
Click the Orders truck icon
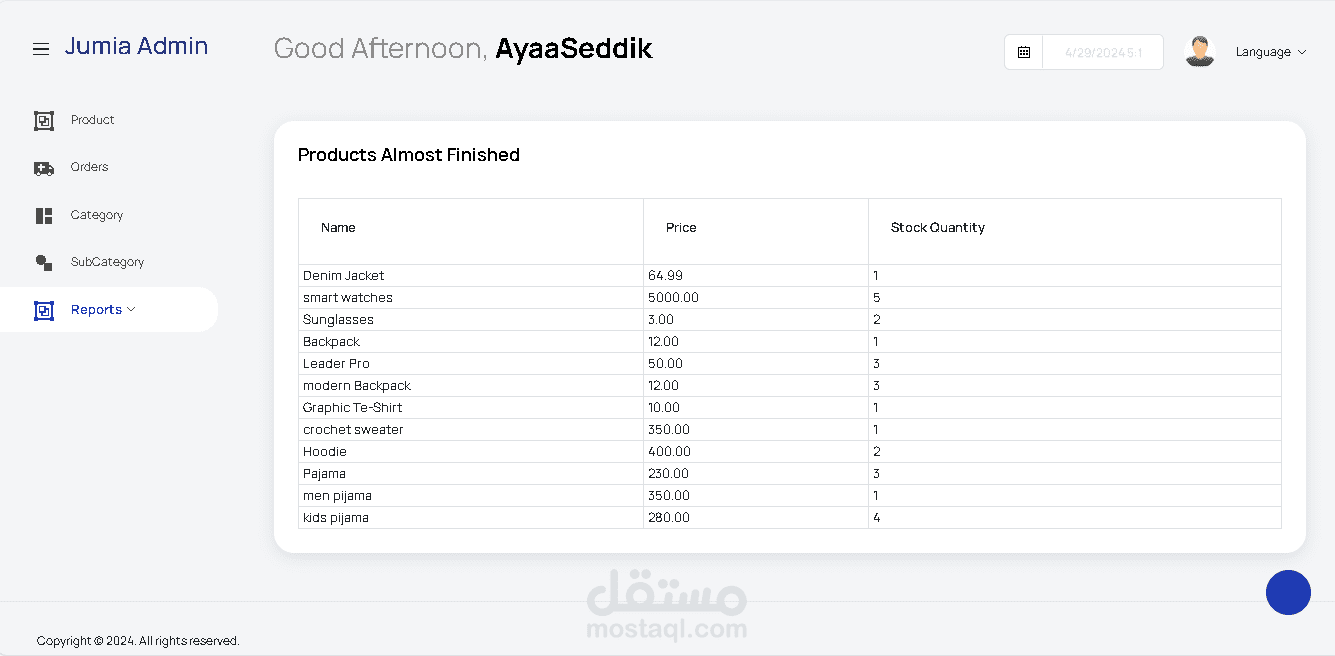click(x=44, y=168)
